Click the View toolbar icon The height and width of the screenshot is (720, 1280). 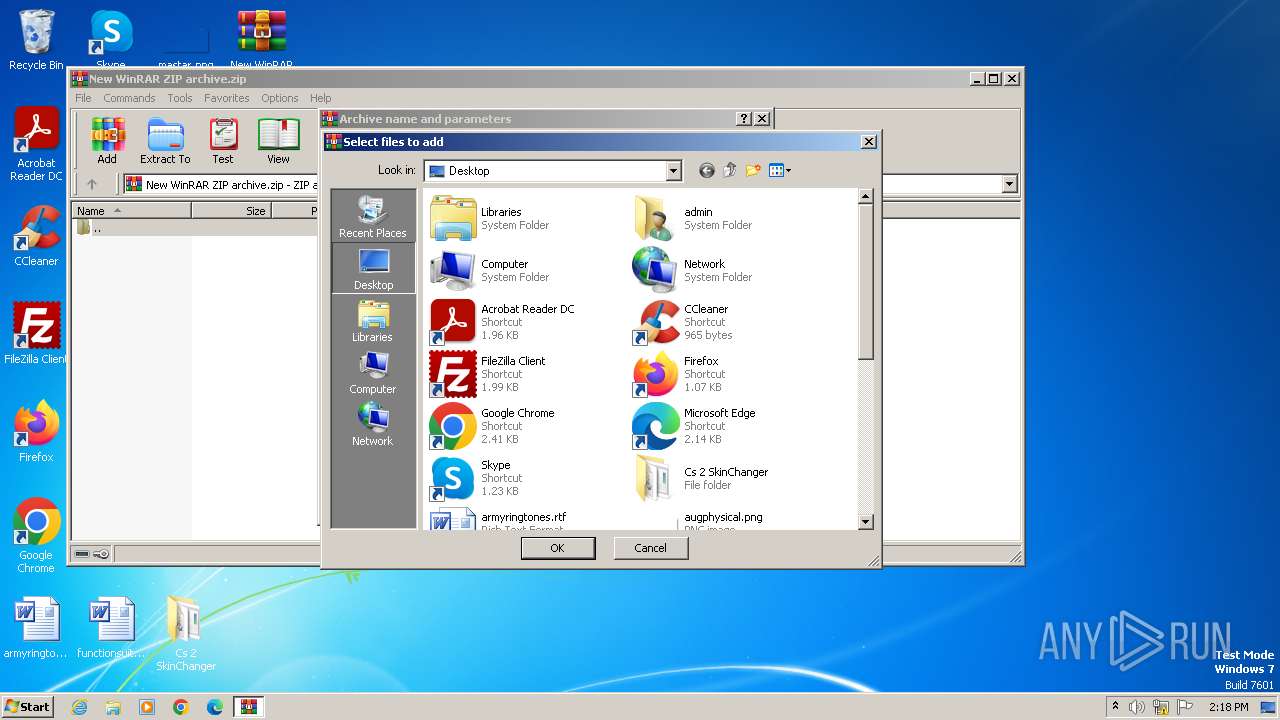pyautogui.click(x=278, y=141)
